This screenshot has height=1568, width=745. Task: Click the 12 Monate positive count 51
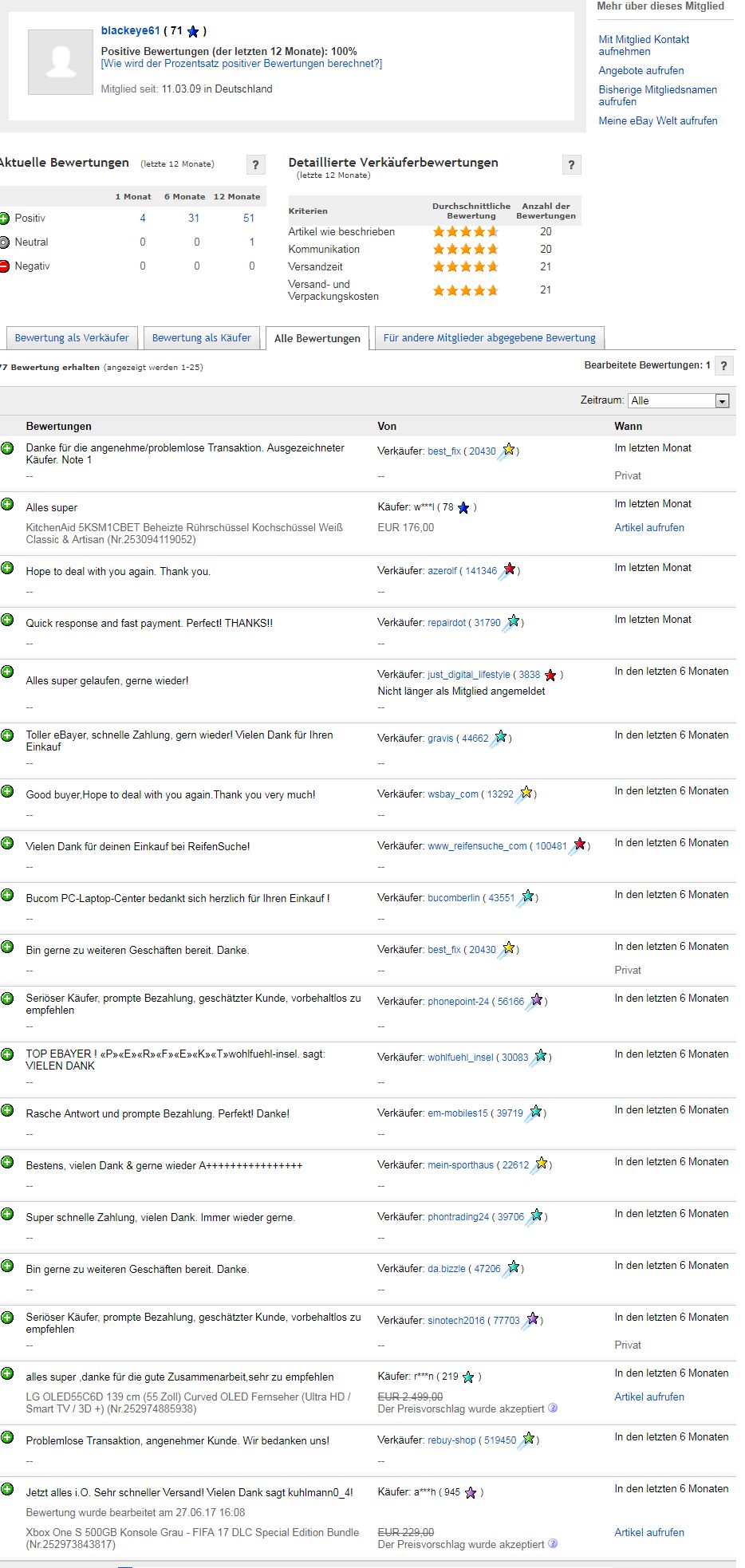click(249, 219)
